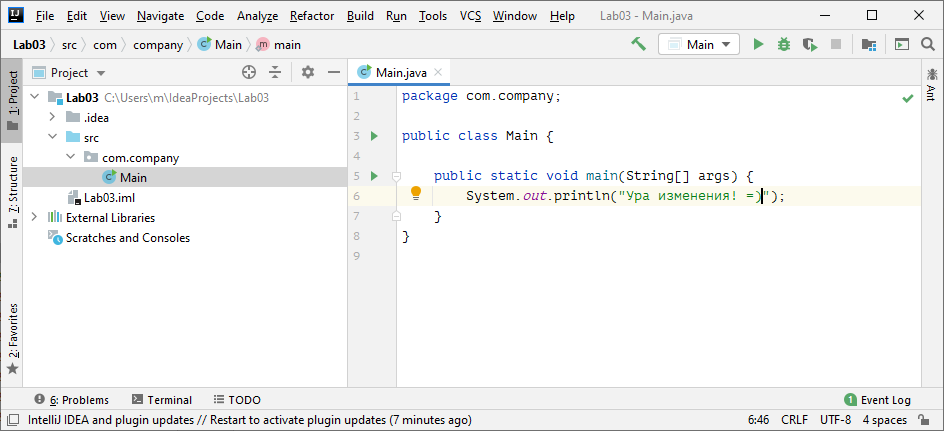Change CRLF line separator in status bar

pos(795,420)
